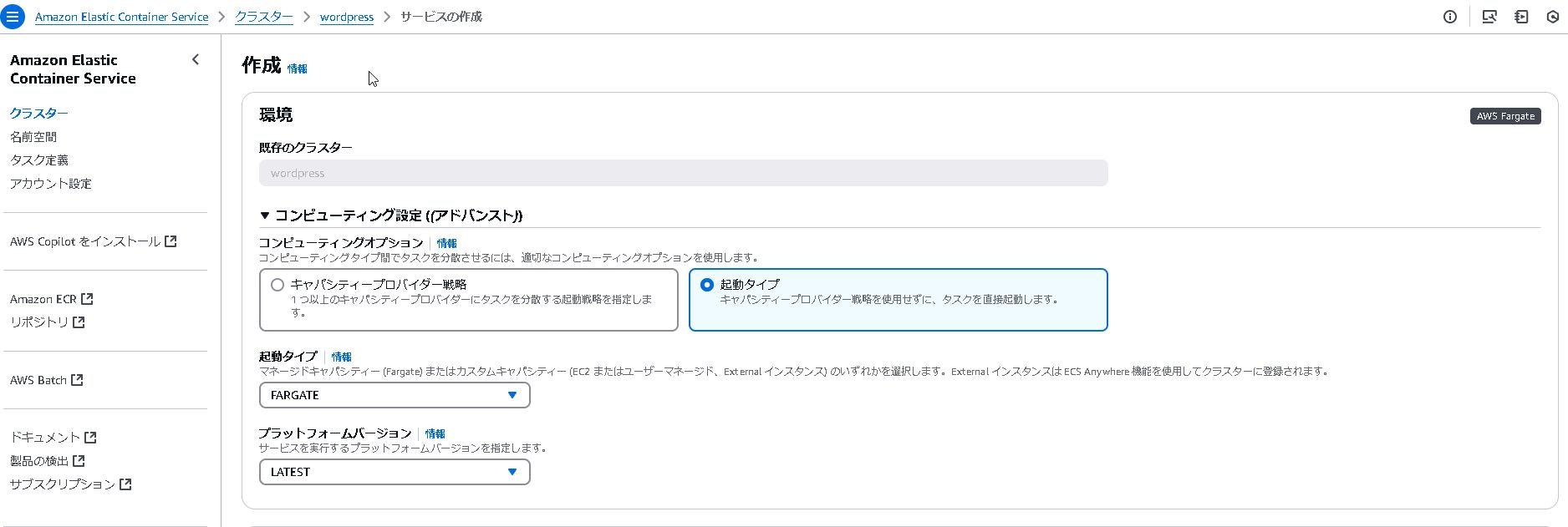The image size is (1568, 527).
Task: Select the キャパシティープロバイダー戦略 radio option
Action: [x=277, y=285]
